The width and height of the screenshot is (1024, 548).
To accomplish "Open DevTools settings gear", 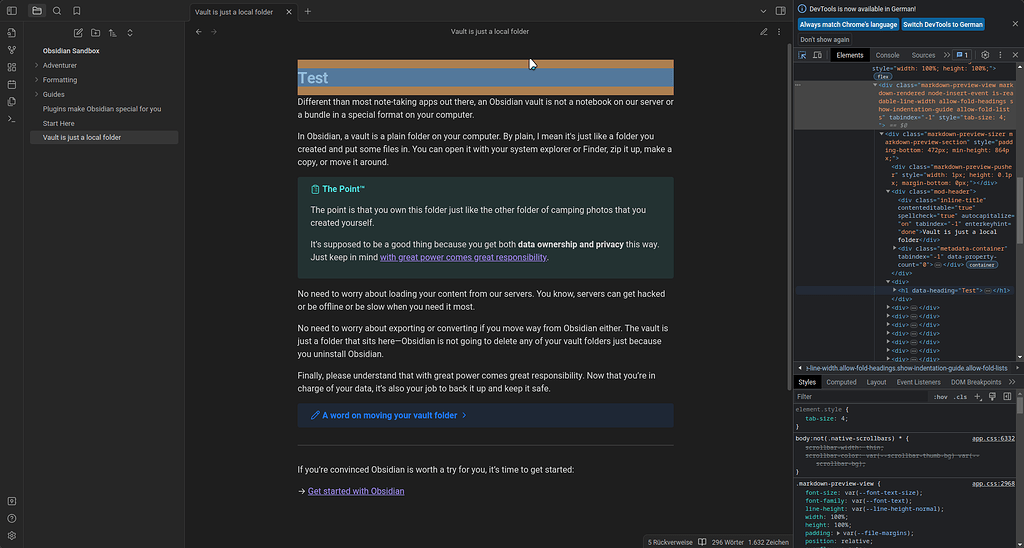I will pyautogui.click(x=985, y=56).
